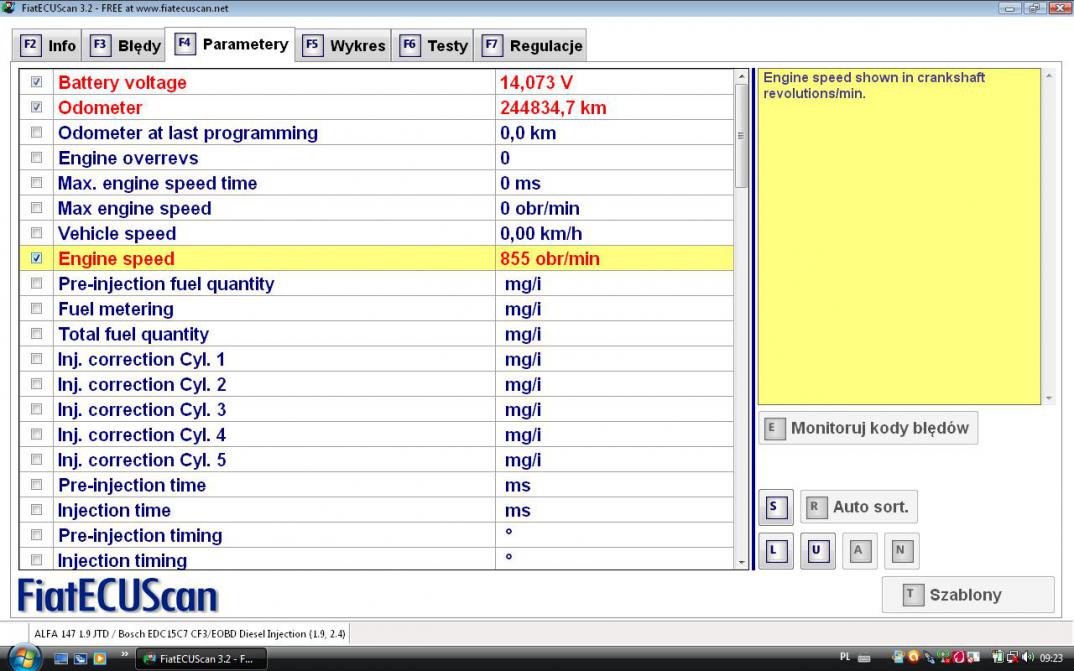Enable Odometer at last programming checkbox
Viewport: 1074px width, 671px height.
(x=37, y=132)
